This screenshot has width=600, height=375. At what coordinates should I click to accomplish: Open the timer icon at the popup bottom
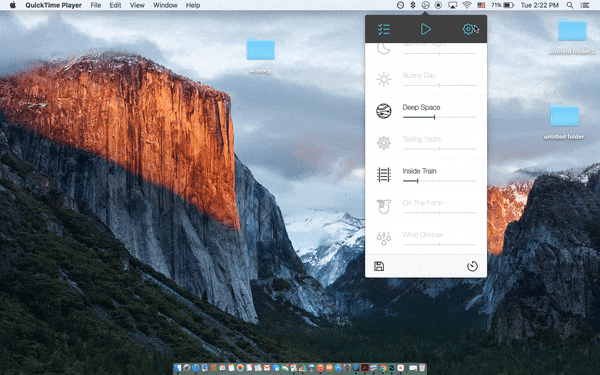point(472,266)
